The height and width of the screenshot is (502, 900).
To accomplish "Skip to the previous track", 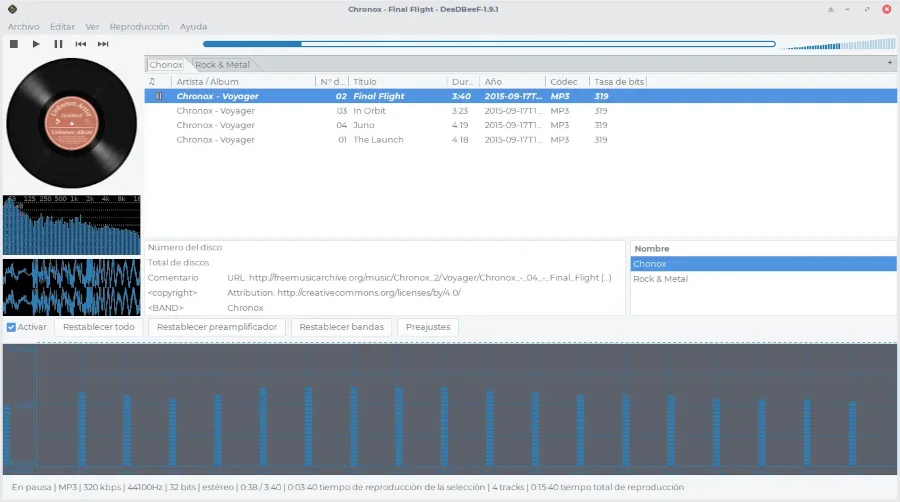I will point(81,44).
